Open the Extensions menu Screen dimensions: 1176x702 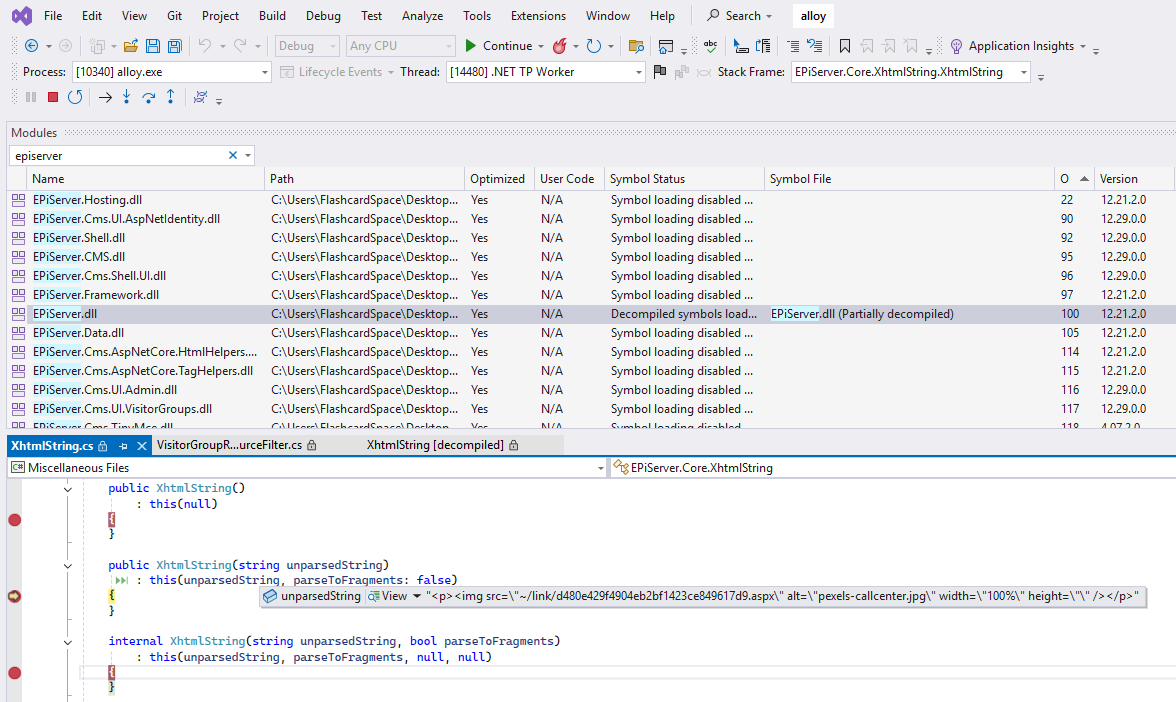pos(538,16)
